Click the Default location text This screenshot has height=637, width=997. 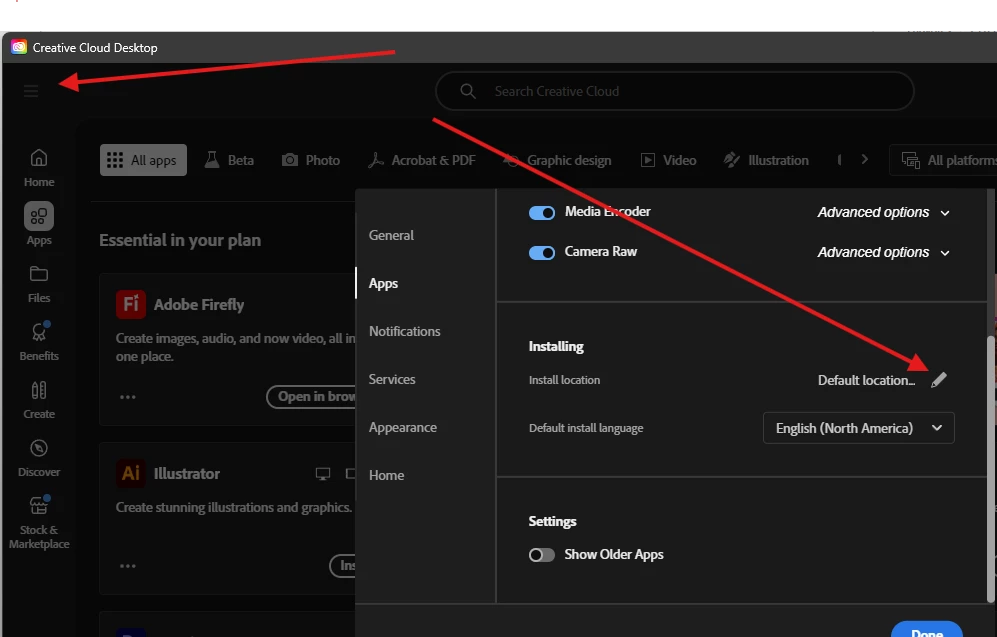coord(866,380)
